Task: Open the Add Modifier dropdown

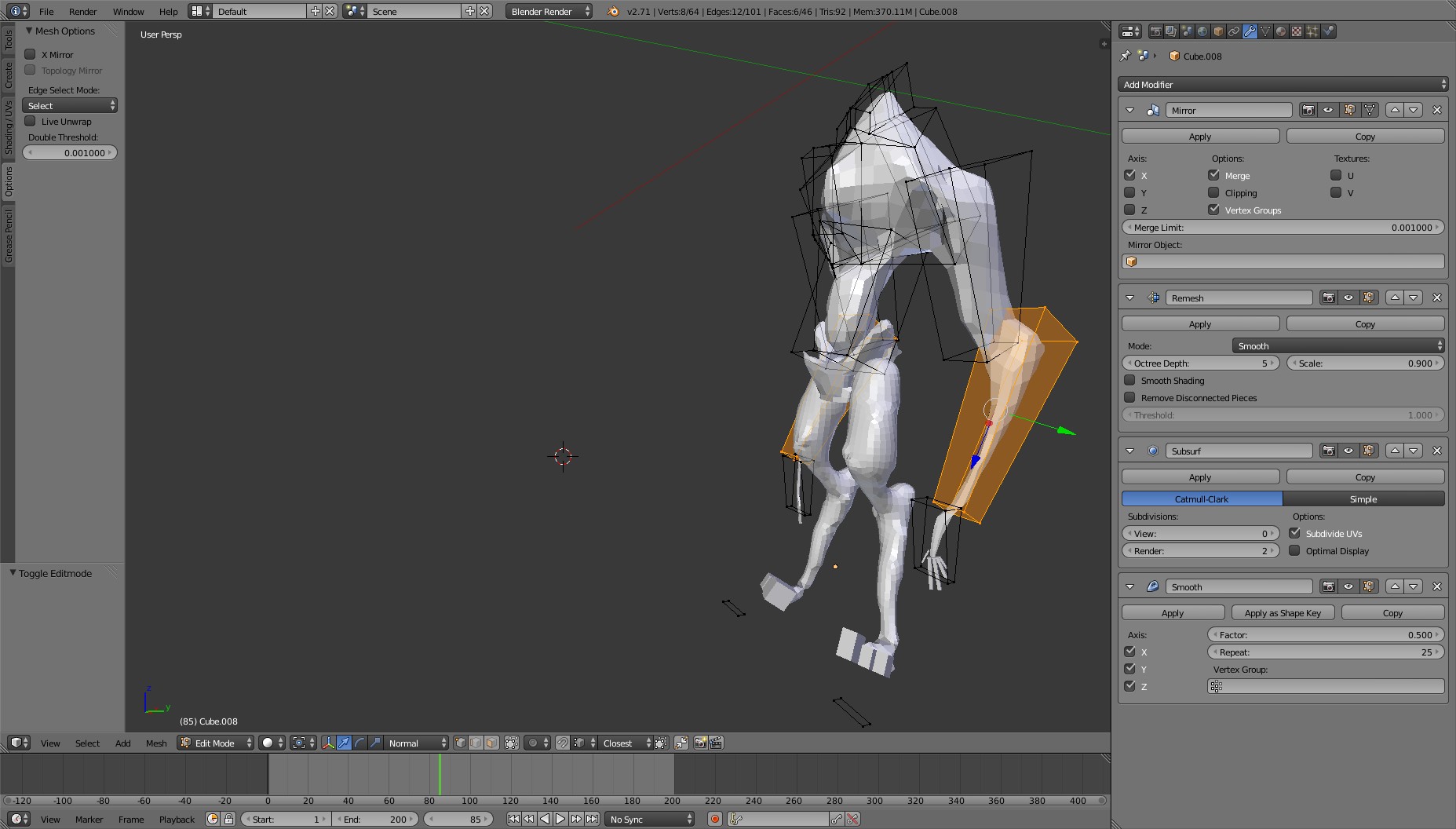Action: coord(1283,84)
